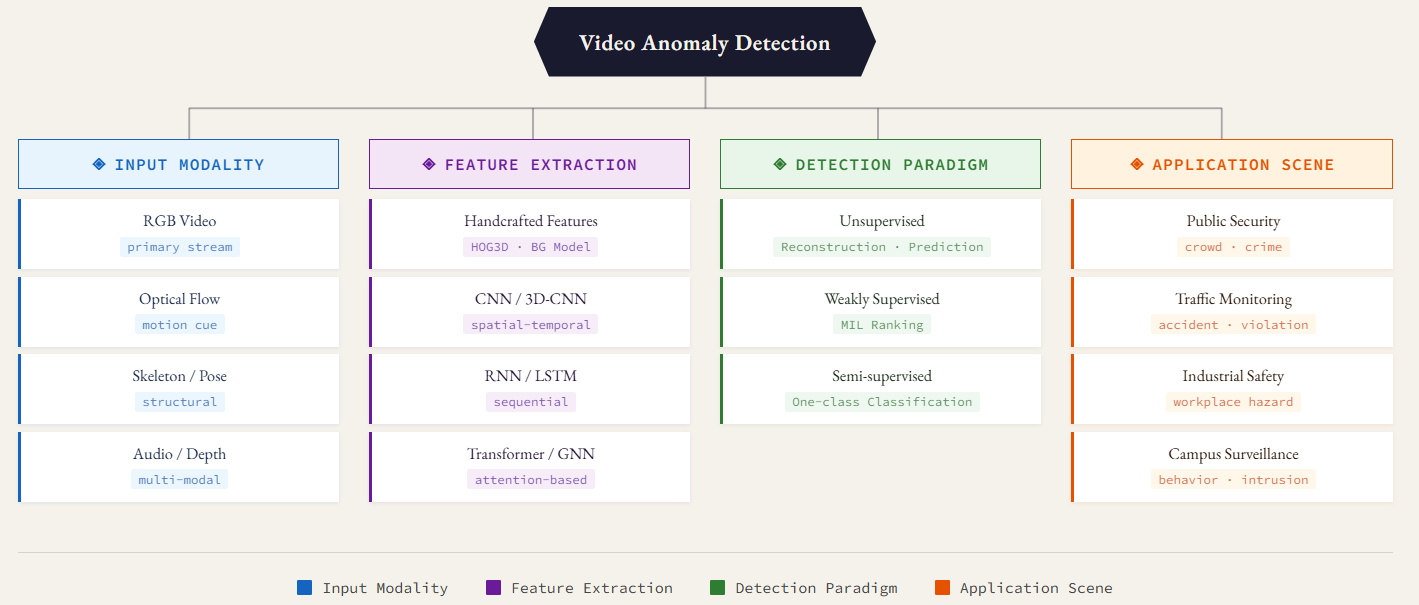
Task: Click the purple Feature Extraction legend swatch
Action: [493, 588]
